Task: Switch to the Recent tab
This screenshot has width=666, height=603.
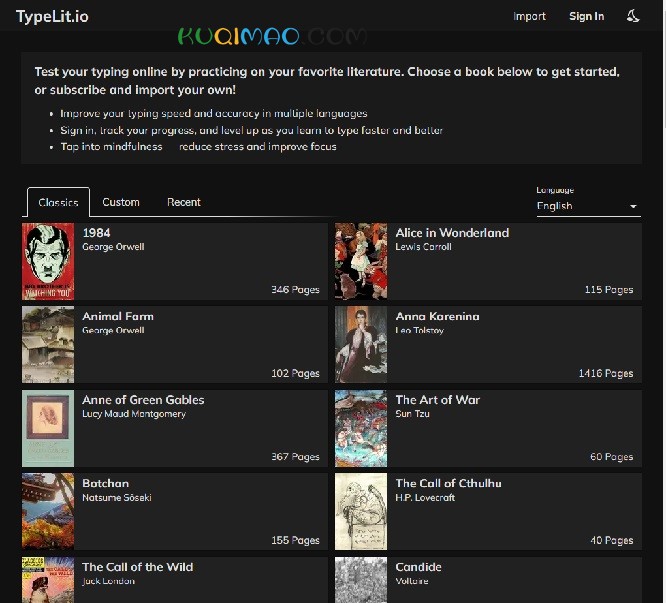Action: (183, 202)
